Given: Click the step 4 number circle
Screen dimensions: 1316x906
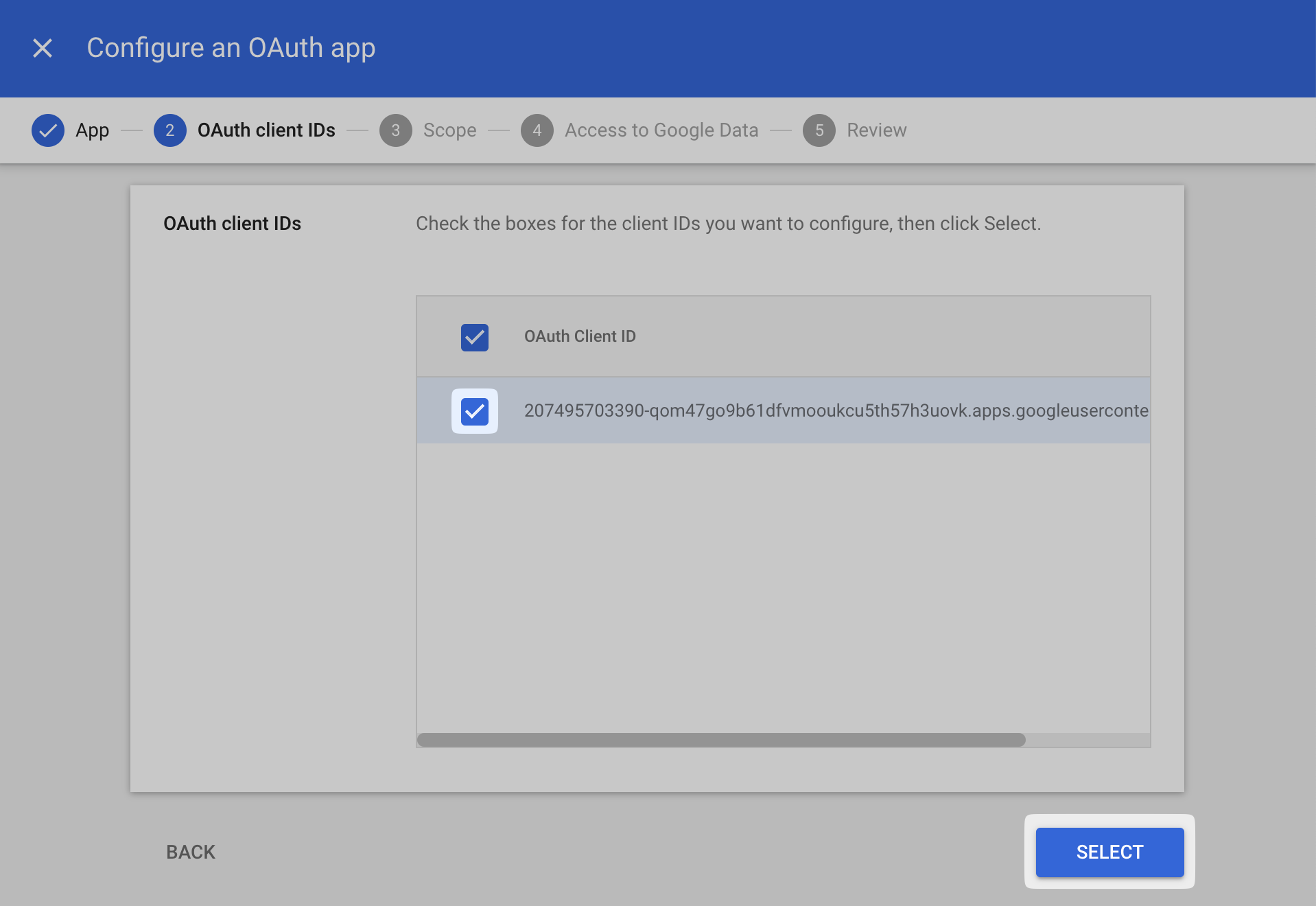Looking at the screenshot, I should tap(537, 130).
